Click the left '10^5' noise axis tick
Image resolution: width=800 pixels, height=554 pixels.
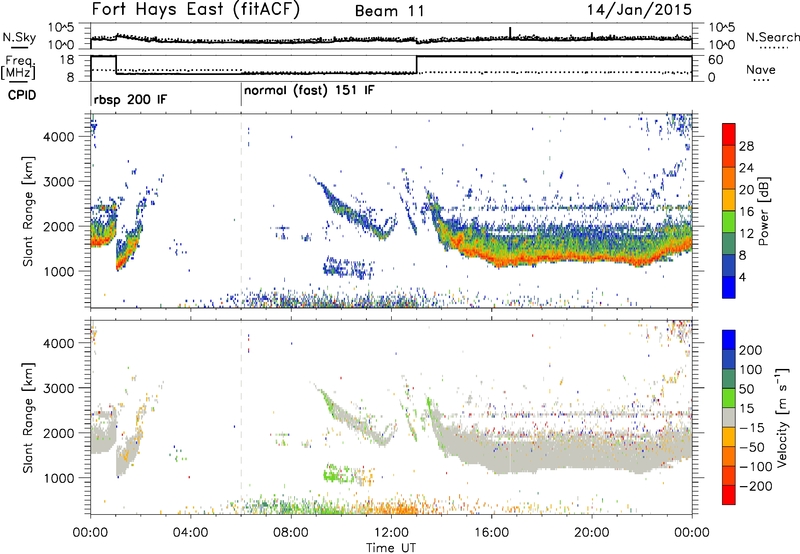pyautogui.click(x=61, y=27)
